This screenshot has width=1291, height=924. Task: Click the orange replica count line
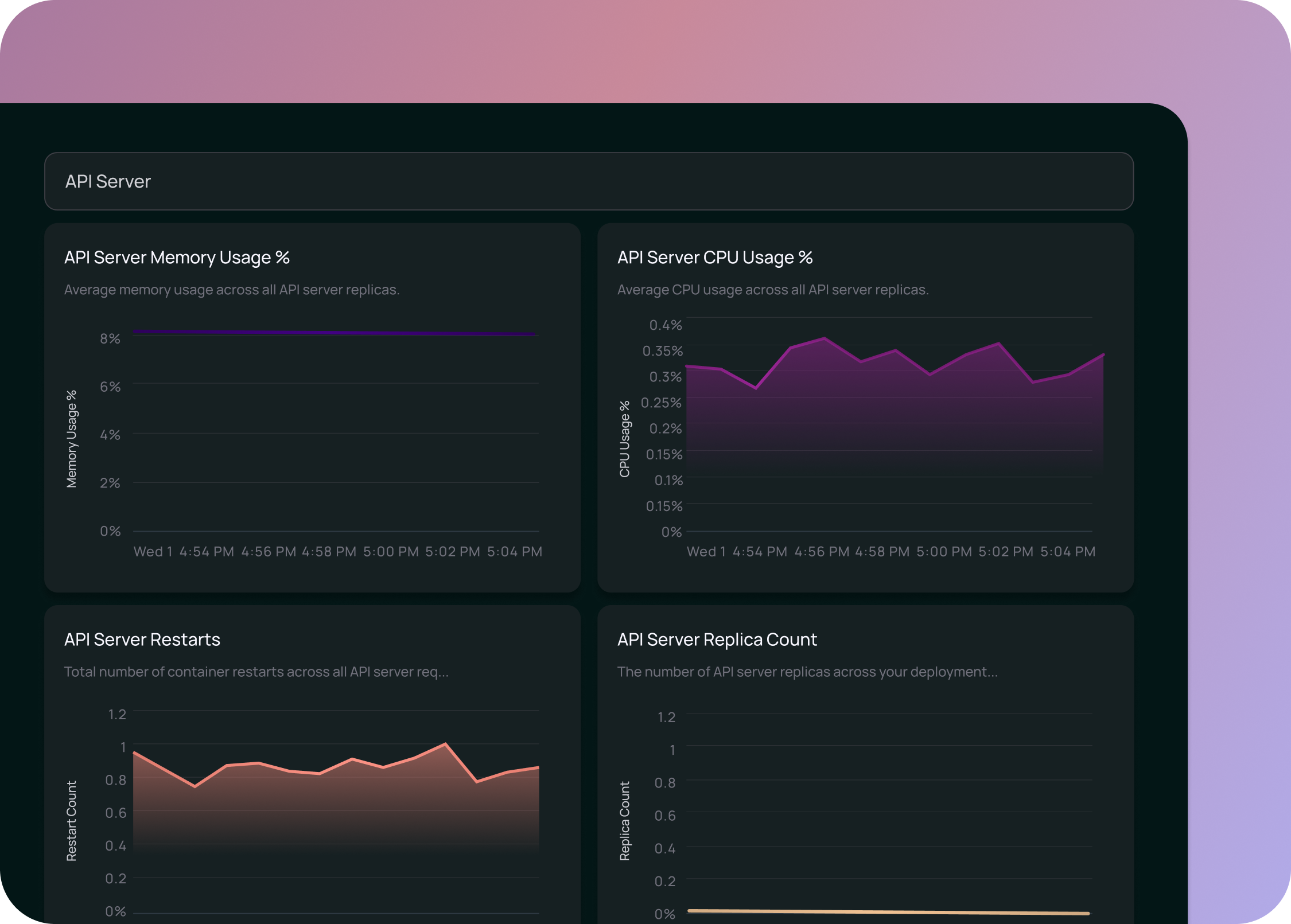pyautogui.click(x=888, y=912)
